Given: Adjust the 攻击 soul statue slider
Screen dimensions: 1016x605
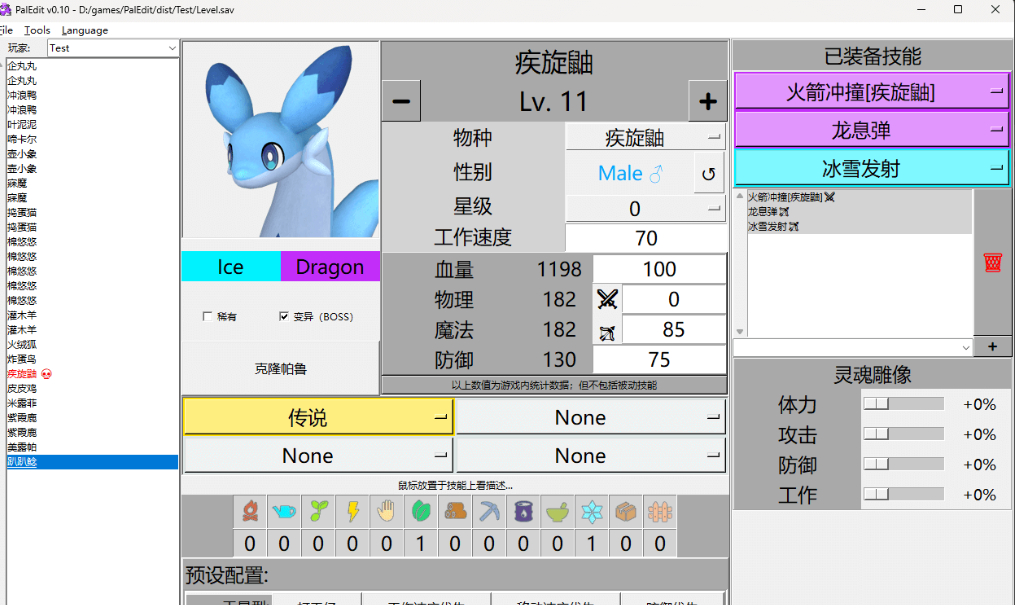Looking at the screenshot, I should [x=903, y=434].
